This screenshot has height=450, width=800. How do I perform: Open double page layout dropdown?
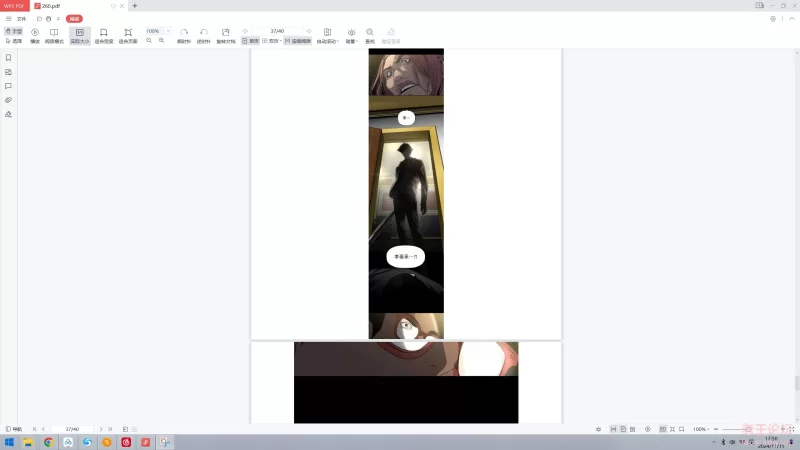[x=272, y=41]
